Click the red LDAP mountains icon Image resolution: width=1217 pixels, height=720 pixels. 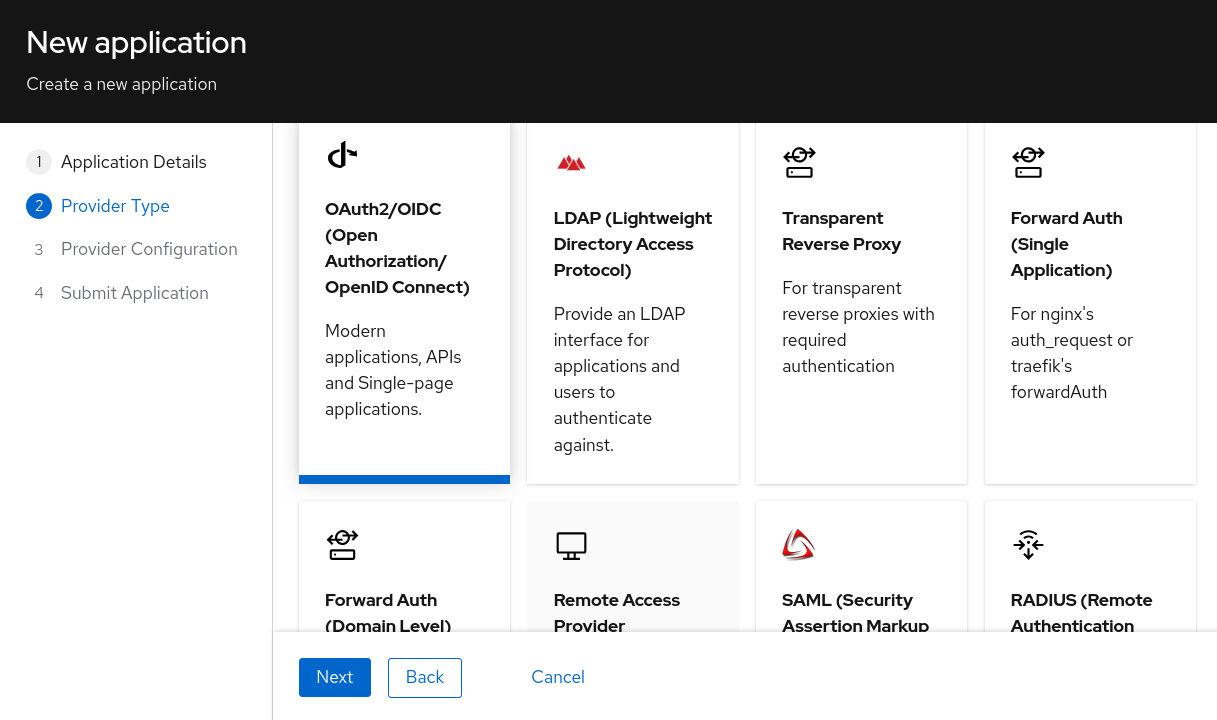571,161
